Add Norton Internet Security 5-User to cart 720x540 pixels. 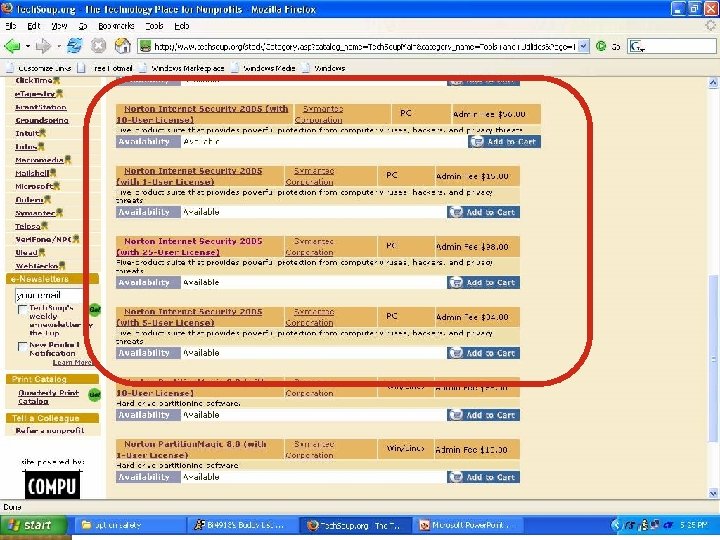click(x=484, y=353)
